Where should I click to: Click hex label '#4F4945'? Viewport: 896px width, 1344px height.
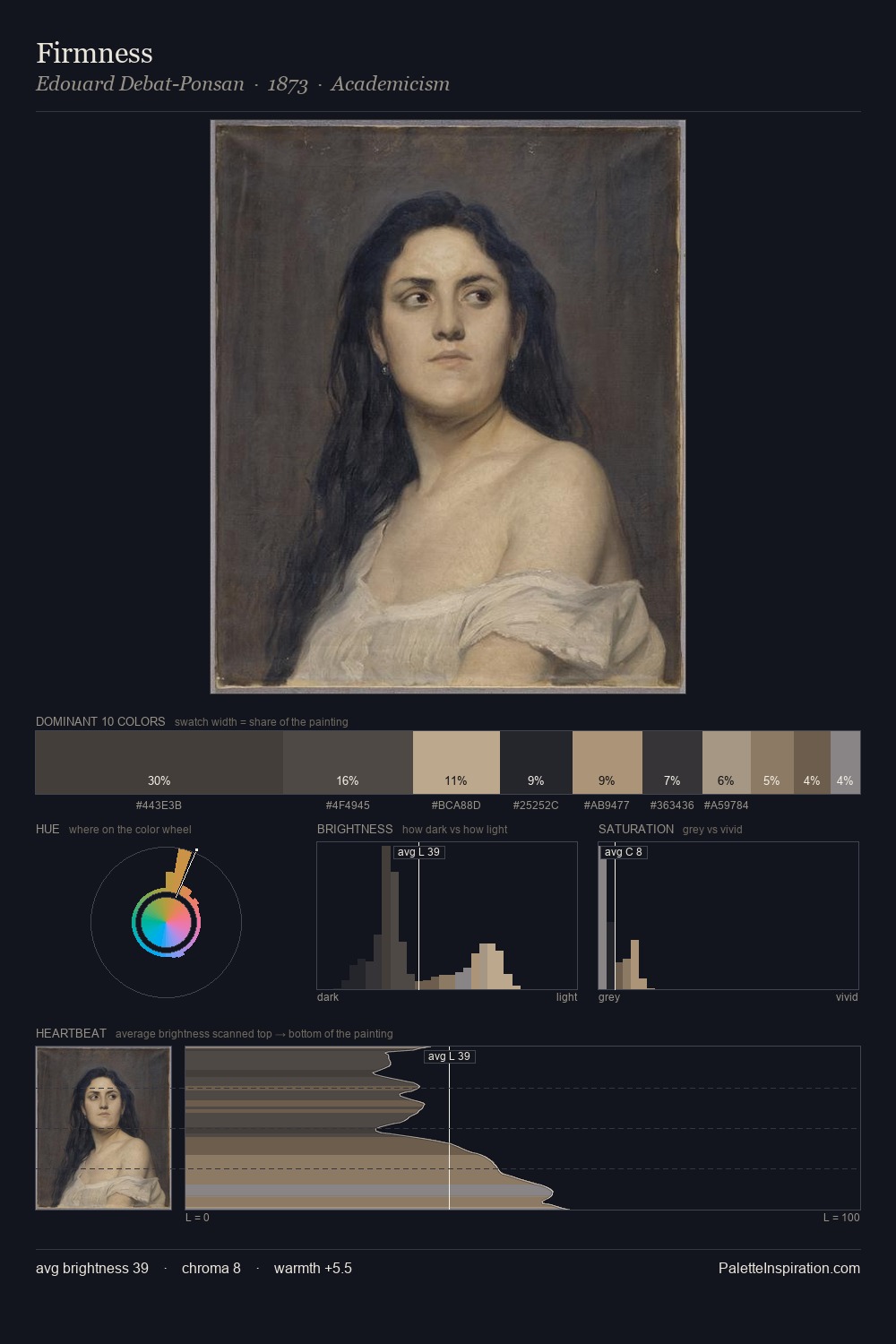(x=348, y=805)
